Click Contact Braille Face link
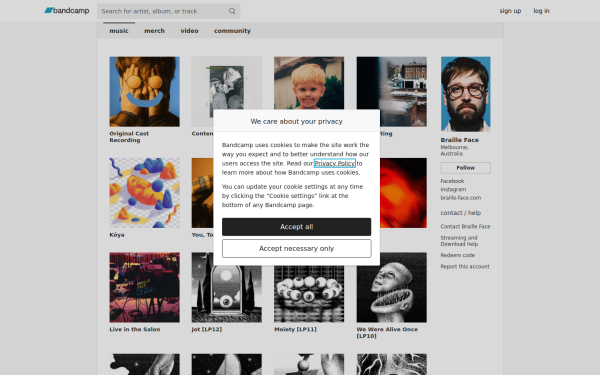The image size is (600, 375). (x=465, y=227)
